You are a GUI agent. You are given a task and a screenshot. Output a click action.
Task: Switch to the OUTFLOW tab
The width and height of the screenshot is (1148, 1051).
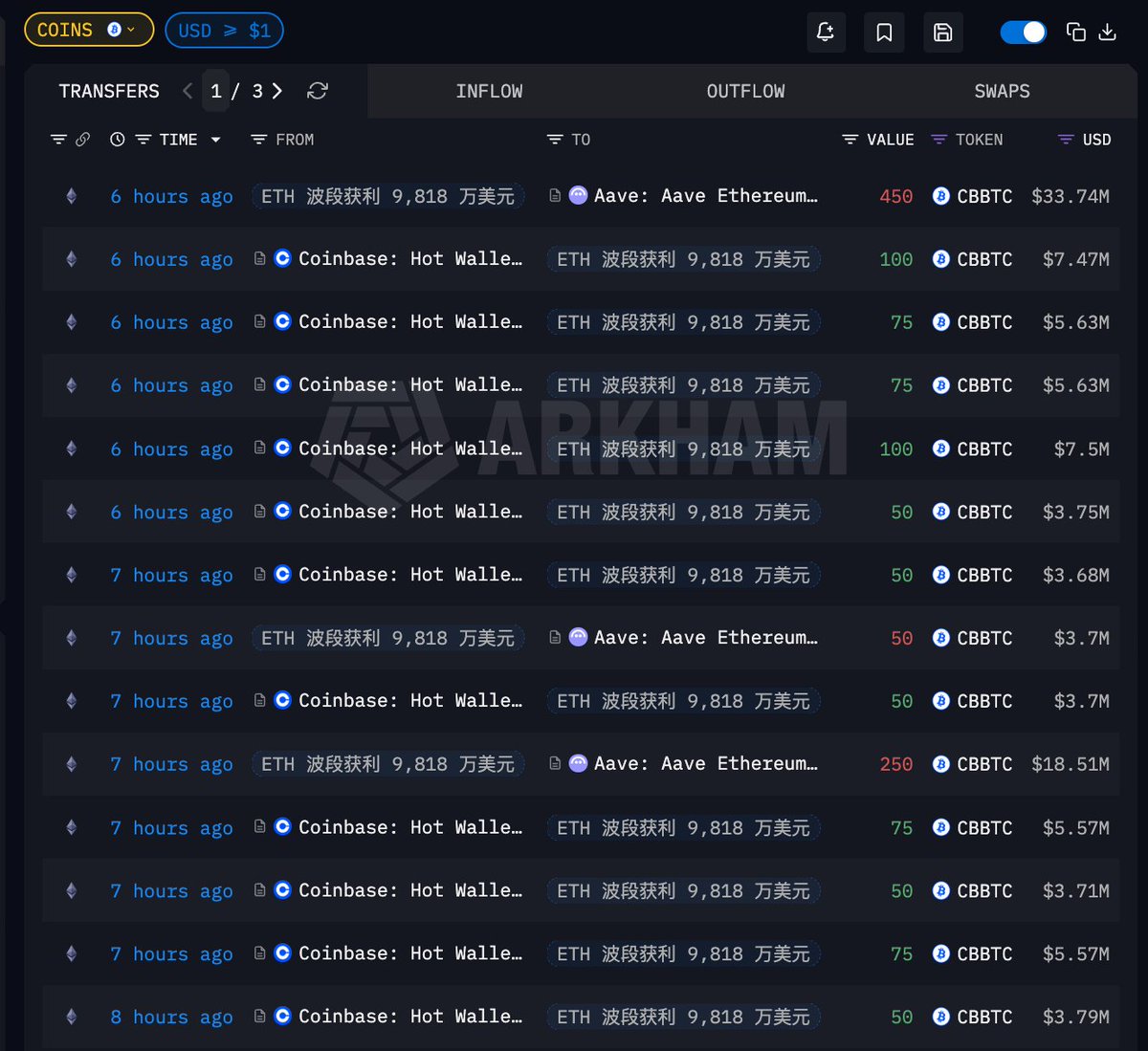coord(745,91)
